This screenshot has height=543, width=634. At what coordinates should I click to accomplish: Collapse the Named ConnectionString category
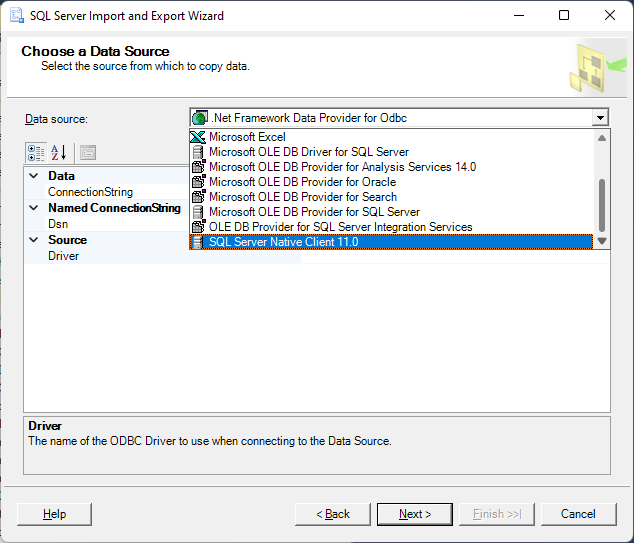click(34, 208)
